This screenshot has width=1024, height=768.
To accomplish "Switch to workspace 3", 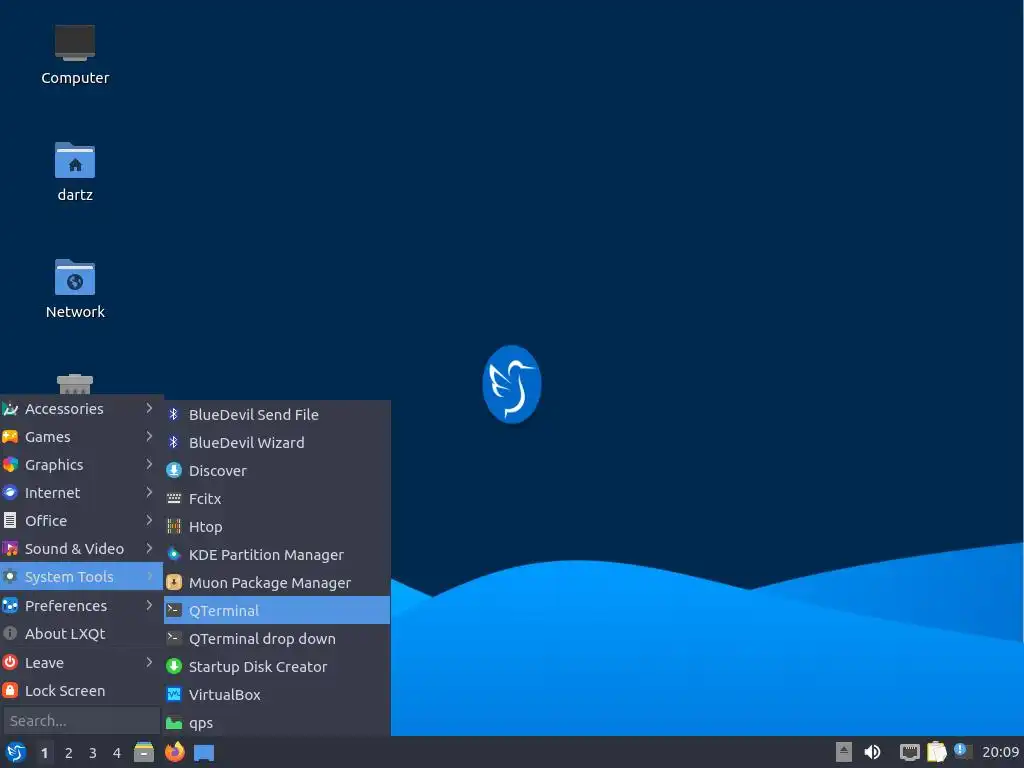I will (x=93, y=753).
